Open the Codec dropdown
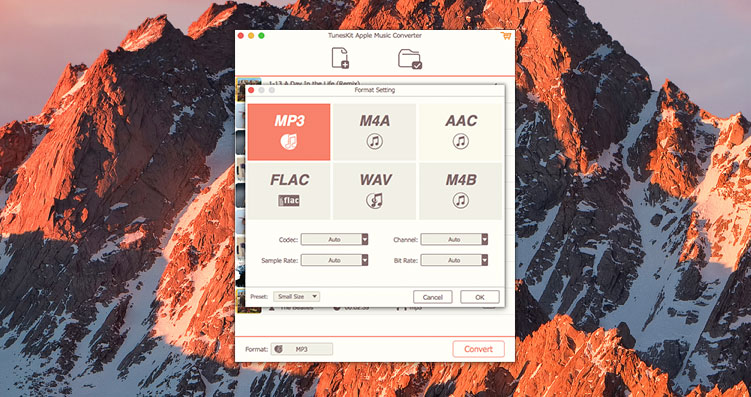The image size is (751, 397). point(334,239)
